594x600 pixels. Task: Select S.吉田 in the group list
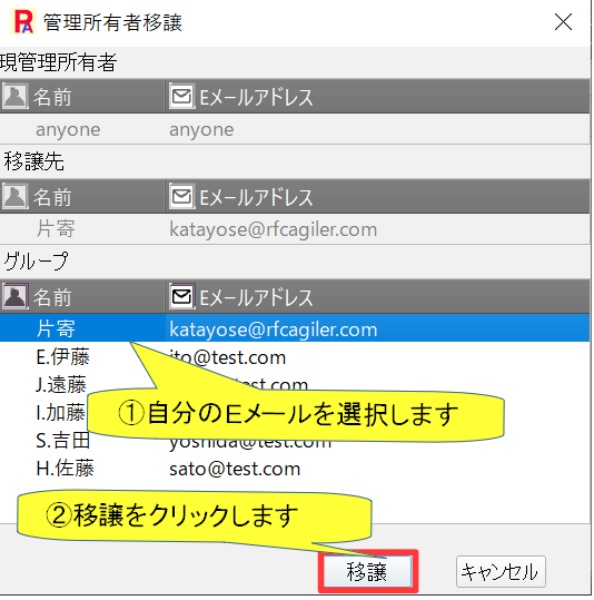pos(63,441)
